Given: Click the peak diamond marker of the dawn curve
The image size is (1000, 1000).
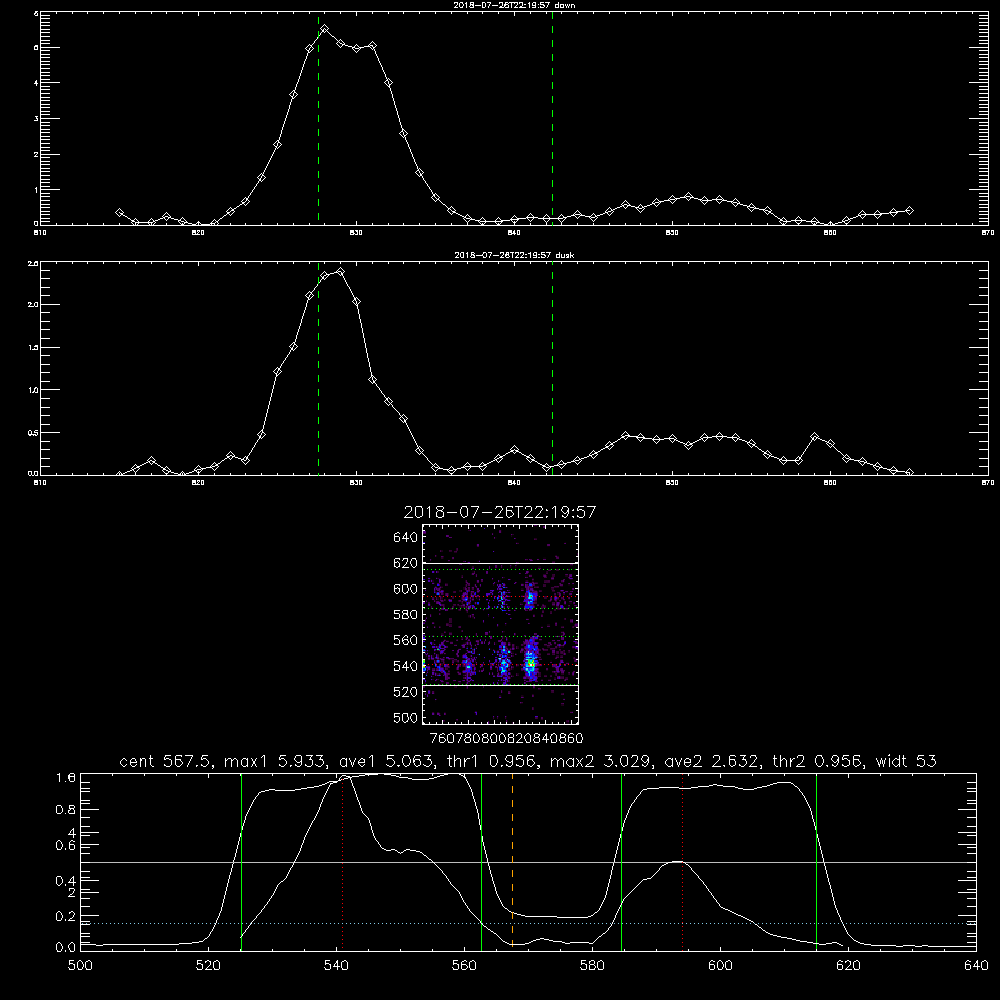Looking at the screenshot, I should (325, 29).
